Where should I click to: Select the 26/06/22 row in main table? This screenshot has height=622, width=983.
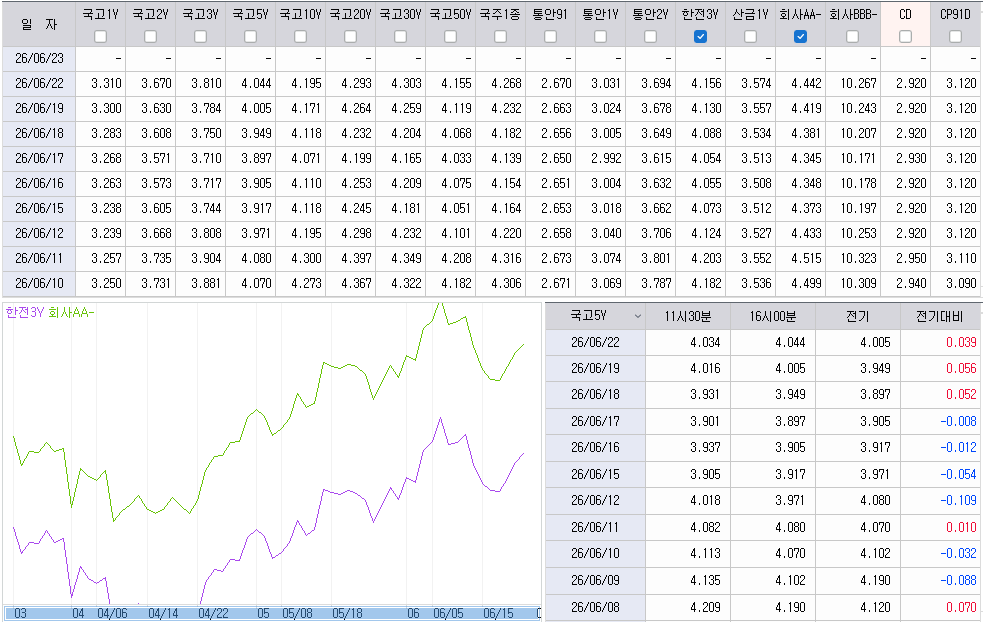pyautogui.click(x=492, y=83)
